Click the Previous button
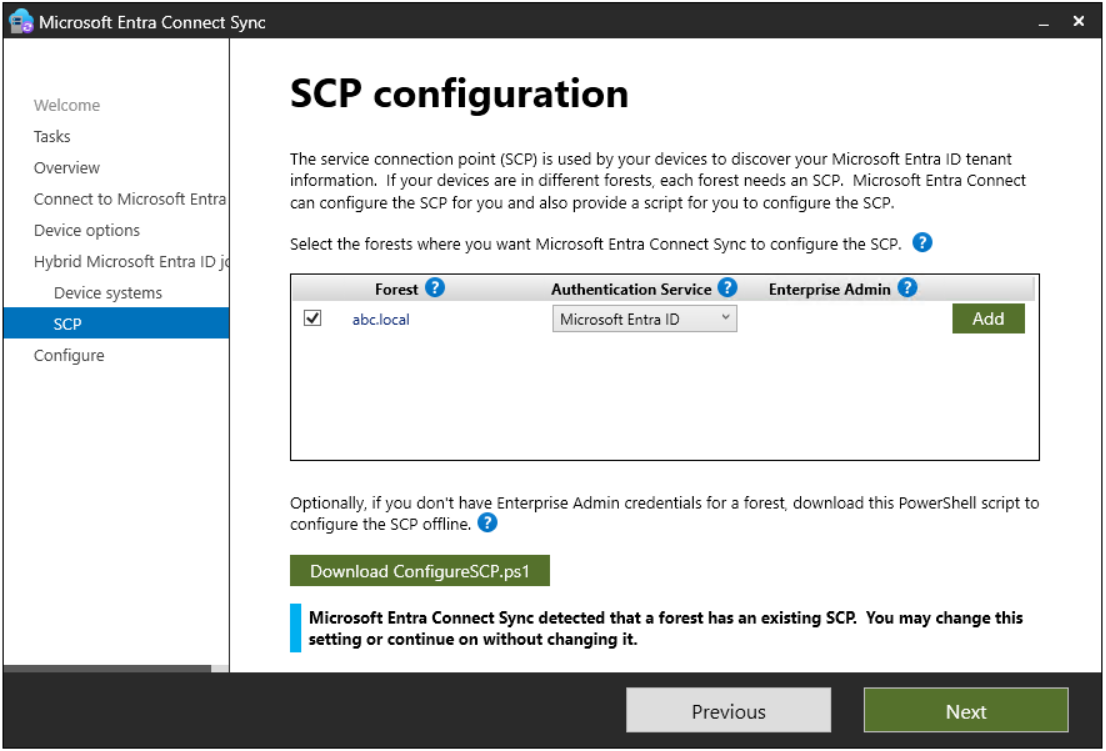The width and height of the screenshot is (1106, 751). click(x=729, y=711)
